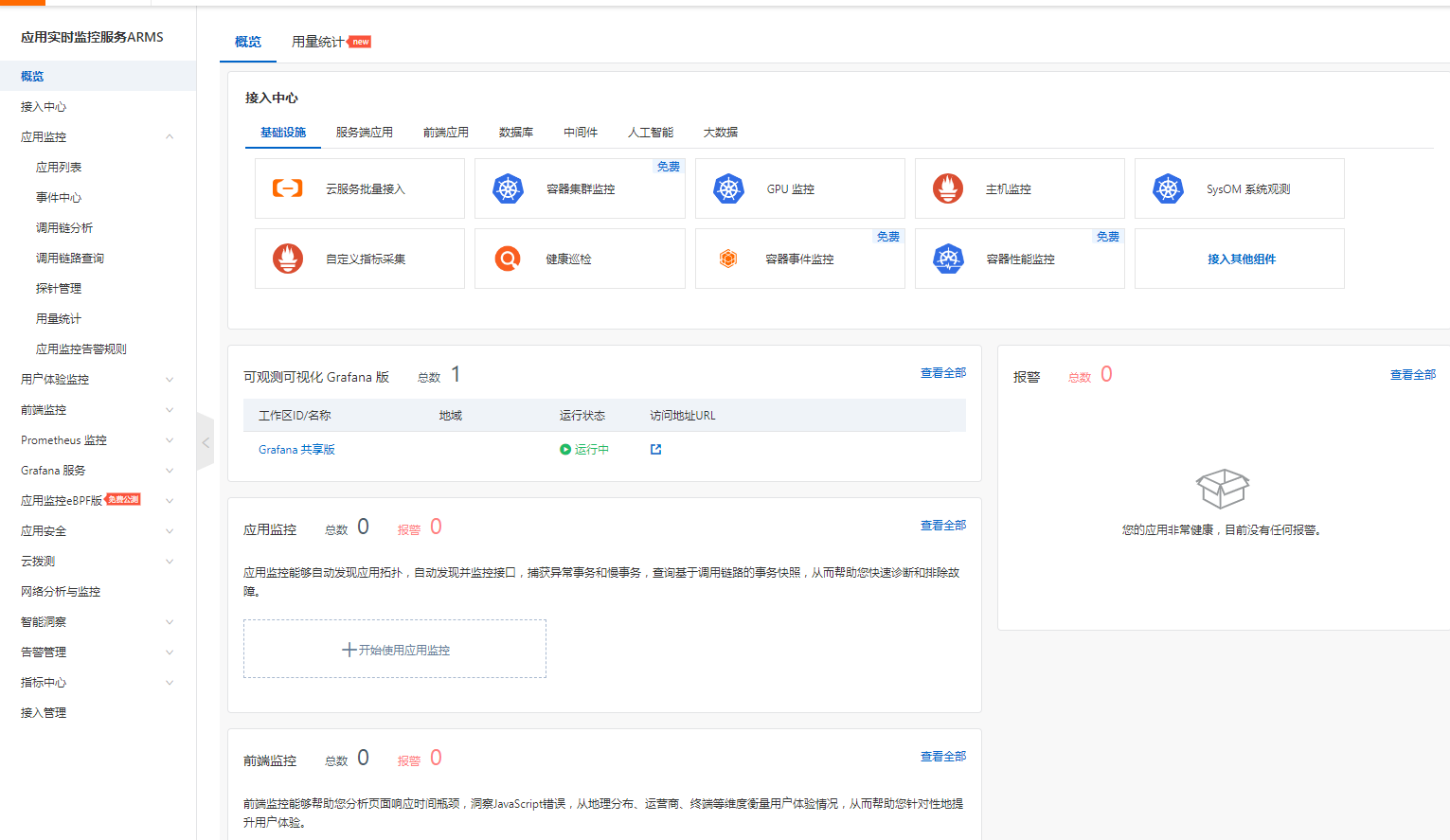Image resolution: width=1450 pixels, height=840 pixels.
Task: Expand 用户体验监控 sidebar group
Action: 170,380
